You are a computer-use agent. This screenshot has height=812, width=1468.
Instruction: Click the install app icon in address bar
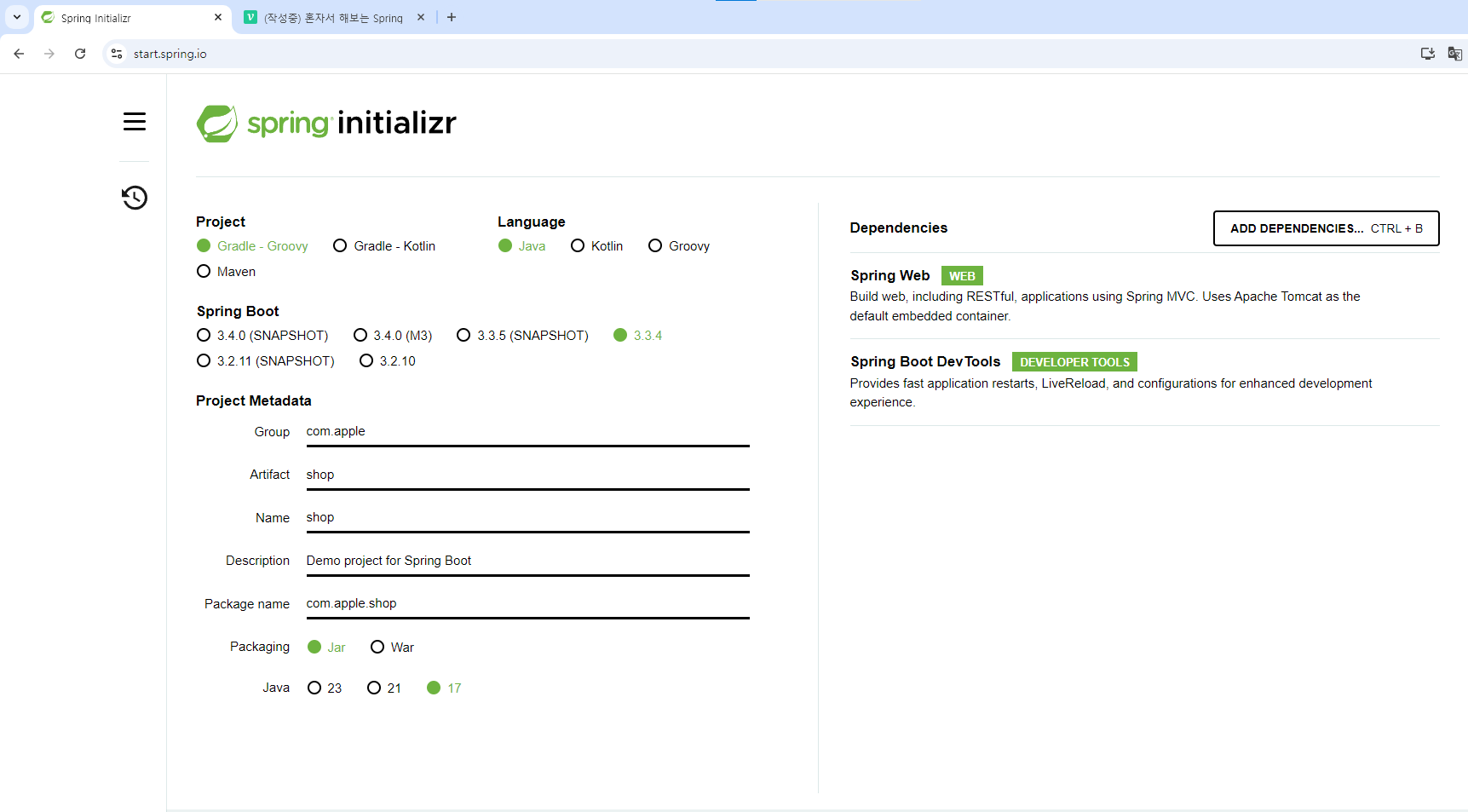coord(1428,54)
